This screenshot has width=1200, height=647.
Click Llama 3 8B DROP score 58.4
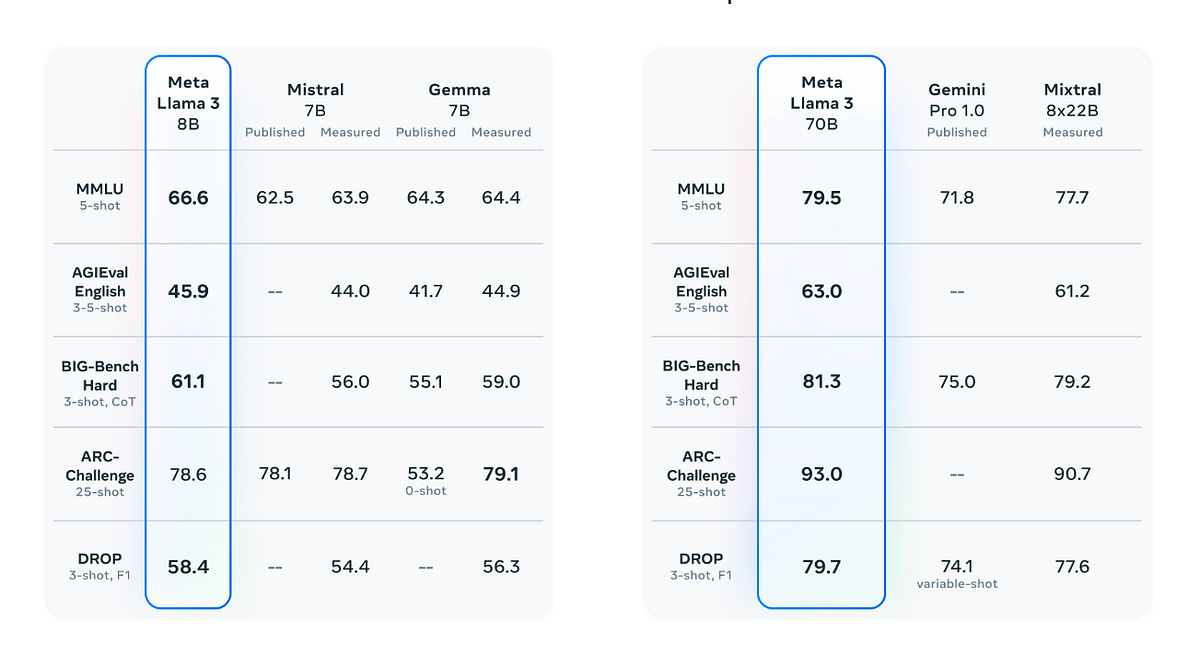188,567
